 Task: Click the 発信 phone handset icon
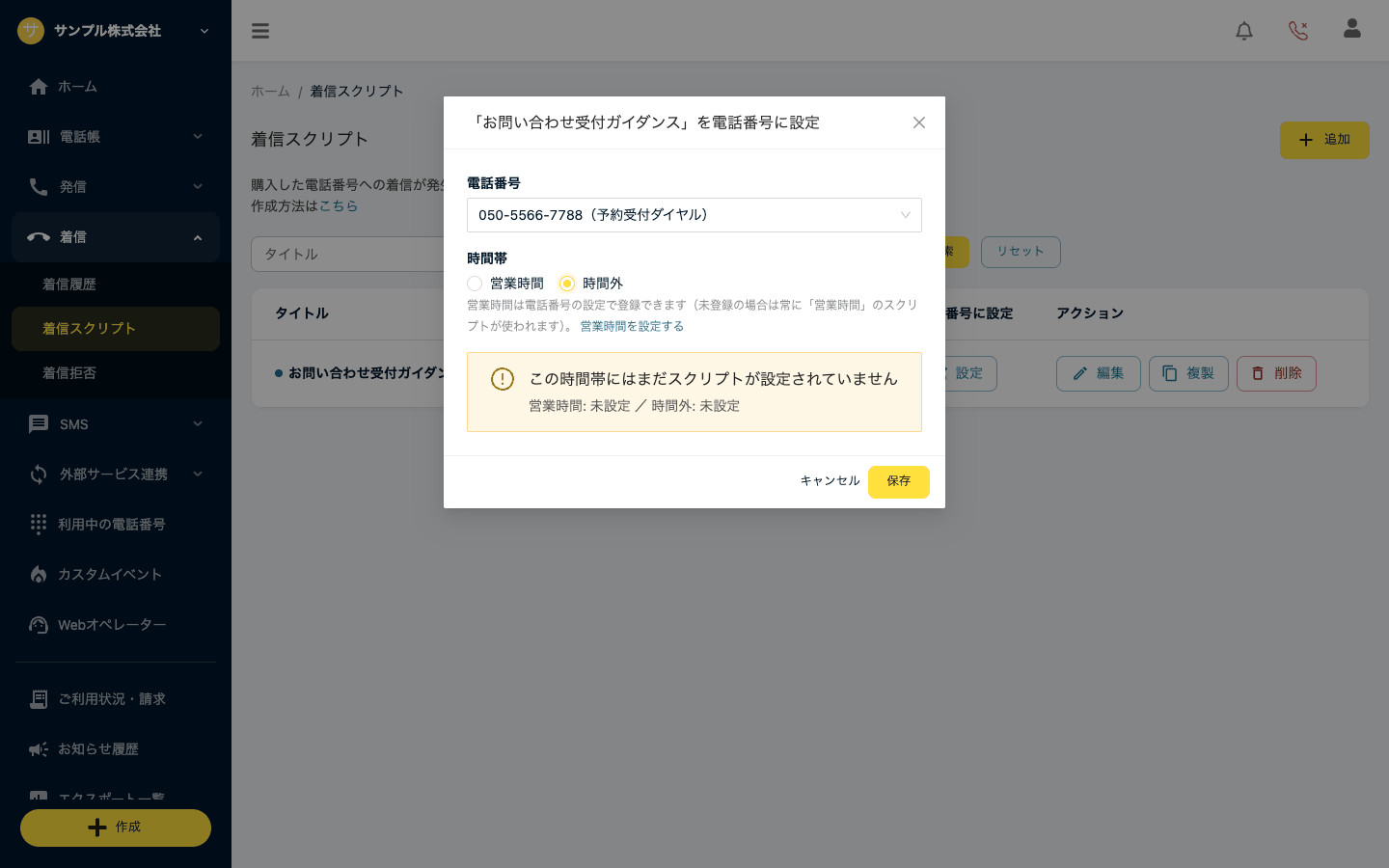pos(39,187)
